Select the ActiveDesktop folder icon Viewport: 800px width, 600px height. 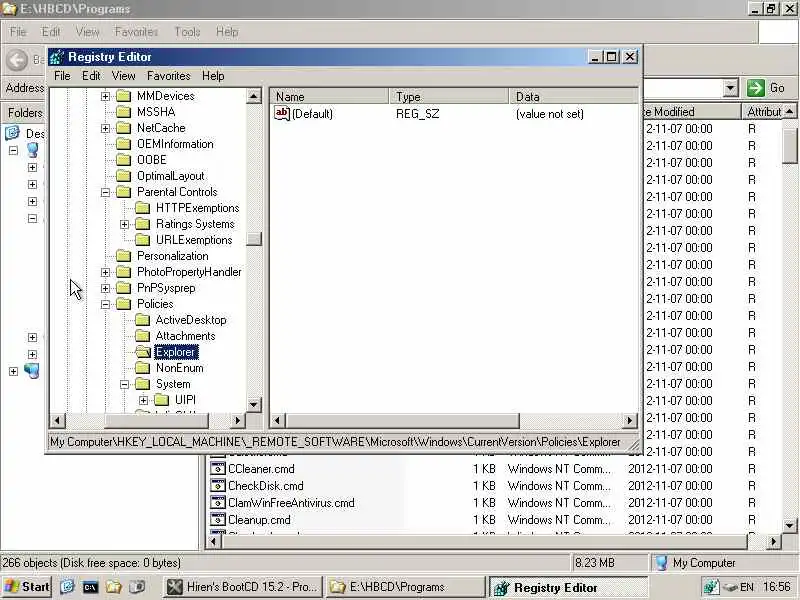(143, 320)
